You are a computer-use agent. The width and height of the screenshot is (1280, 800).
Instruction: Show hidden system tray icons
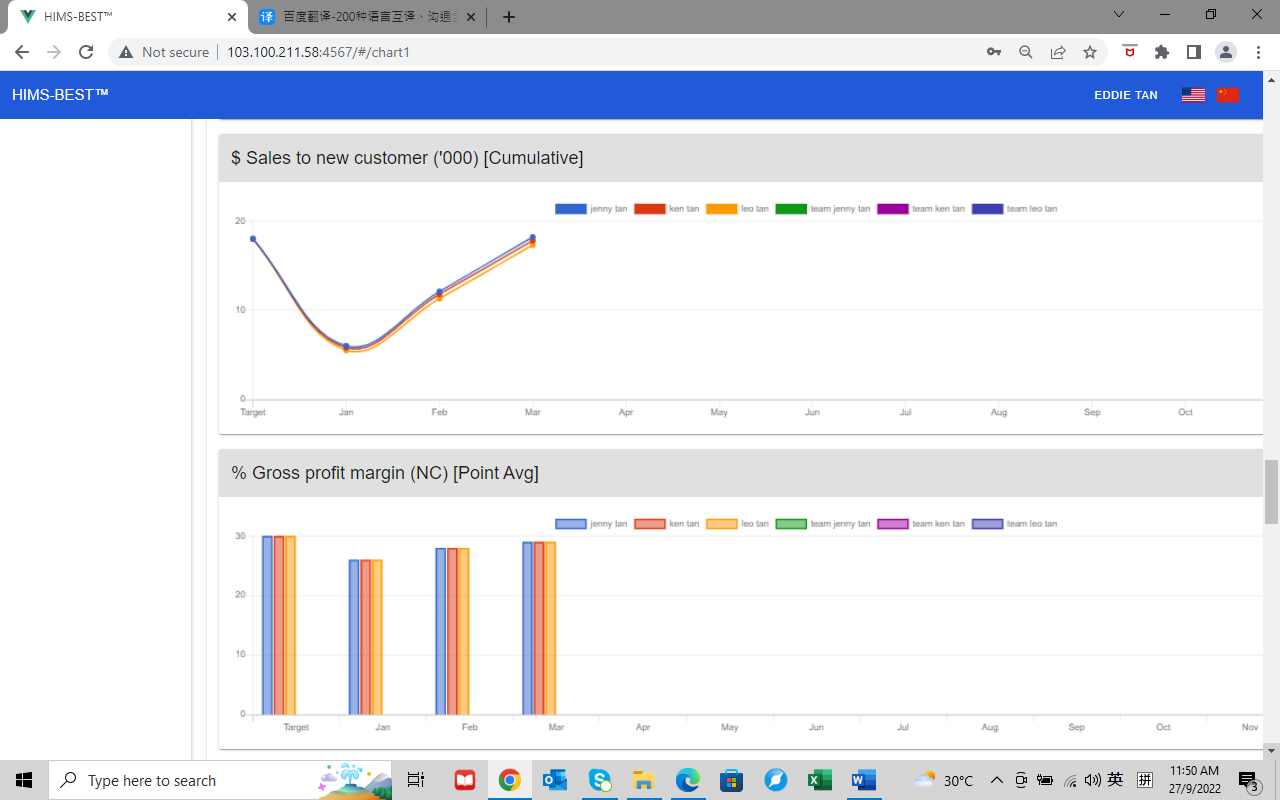pos(996,780)
